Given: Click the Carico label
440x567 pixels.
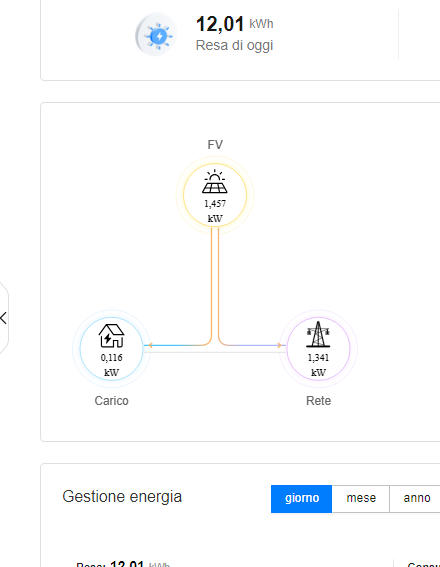Looking at the screenshot, I should [111, 401].
